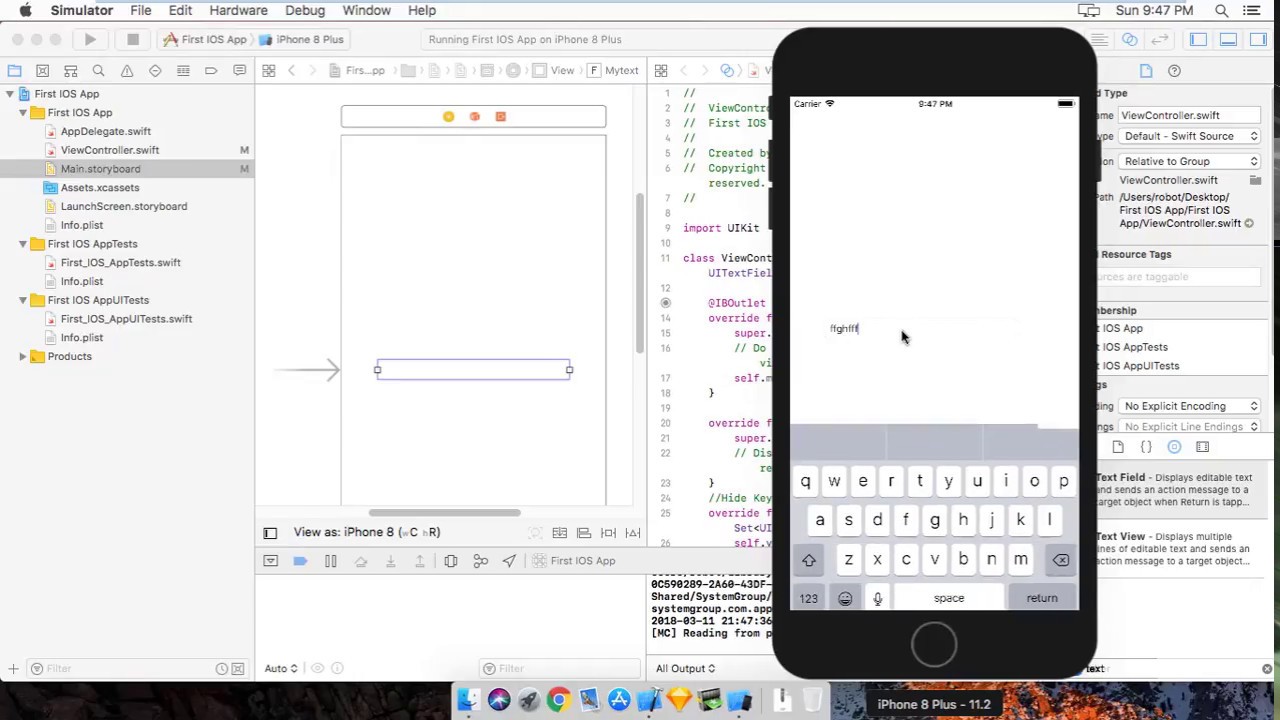This screenshot has height=720, width=1280.
Task: Click Simulate Location arrow icon
Action: click(x=509, y=561)
